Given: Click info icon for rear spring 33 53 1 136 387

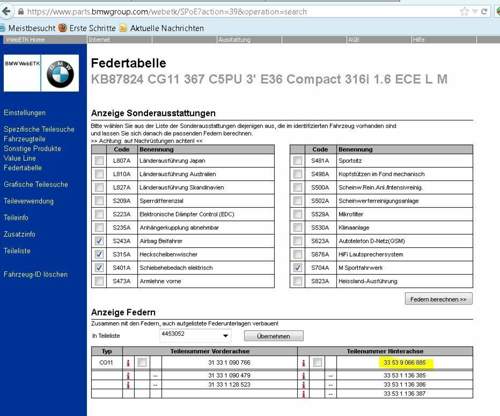Looking at the screenshot, I should point(303,394).
